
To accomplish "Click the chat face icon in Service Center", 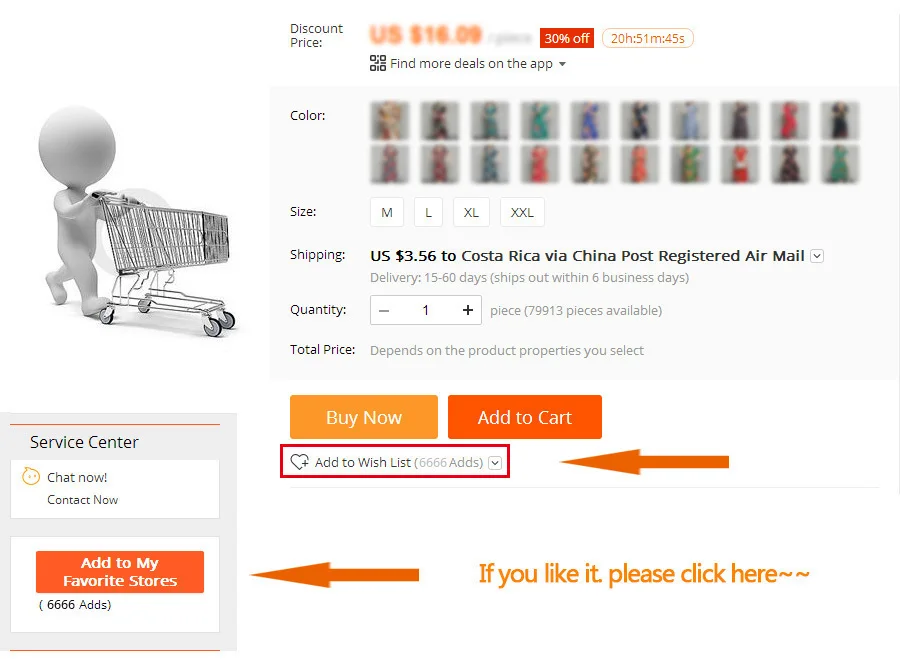I will (x=31, y=476).
